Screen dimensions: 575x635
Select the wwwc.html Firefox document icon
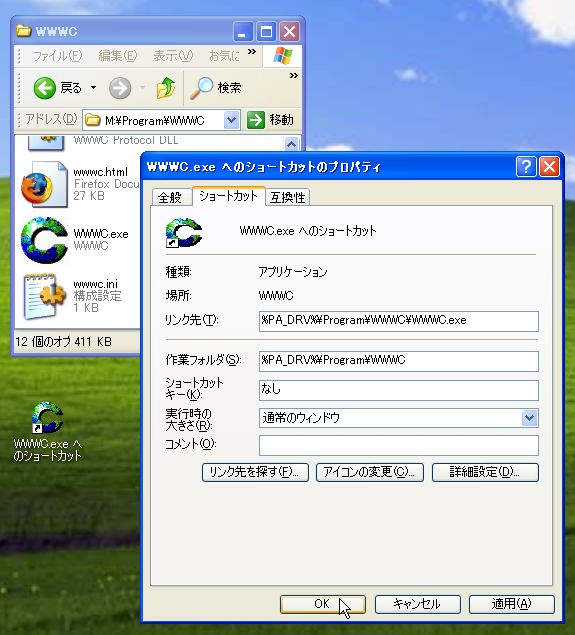pyautogui.click(x=44, y=184)
